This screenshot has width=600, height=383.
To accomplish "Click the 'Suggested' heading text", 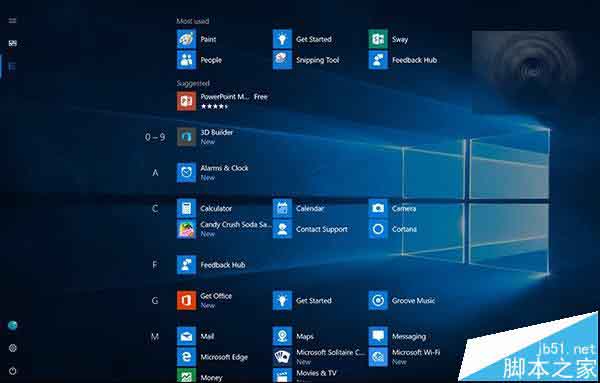I will point(193,83).
